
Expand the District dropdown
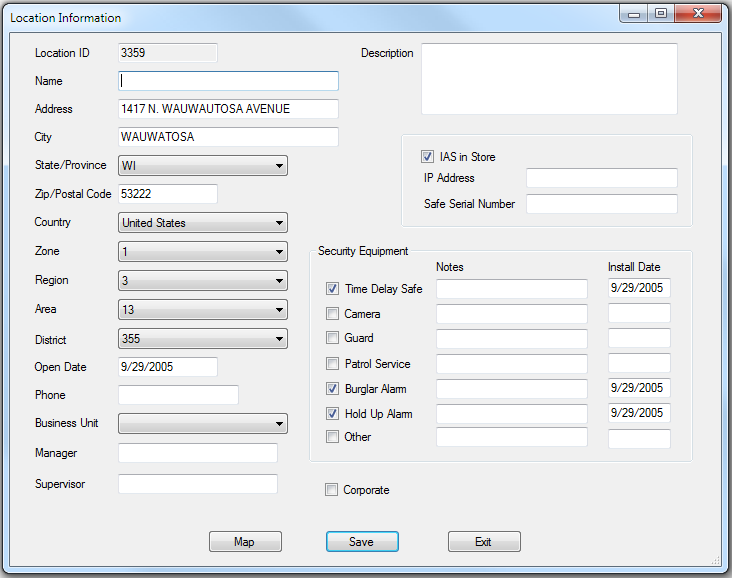pos(203,340)
